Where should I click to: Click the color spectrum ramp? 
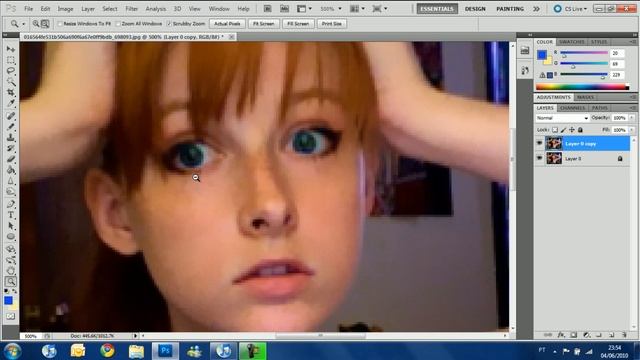point(582,87)
